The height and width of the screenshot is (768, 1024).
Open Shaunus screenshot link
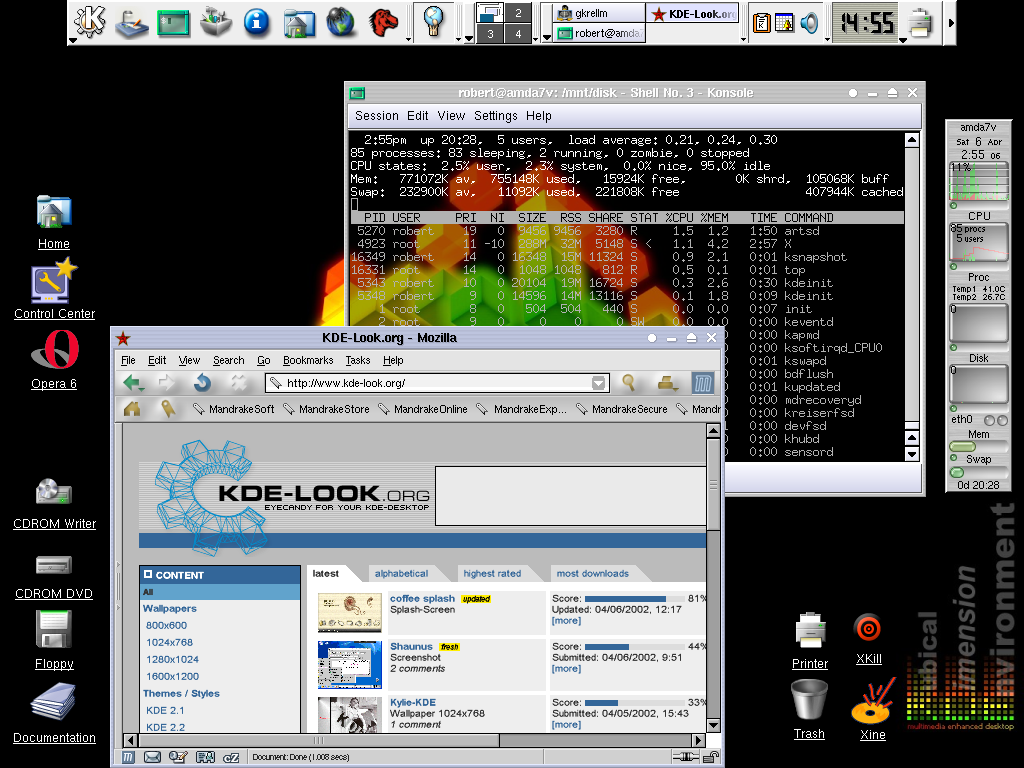coord(411,647)
